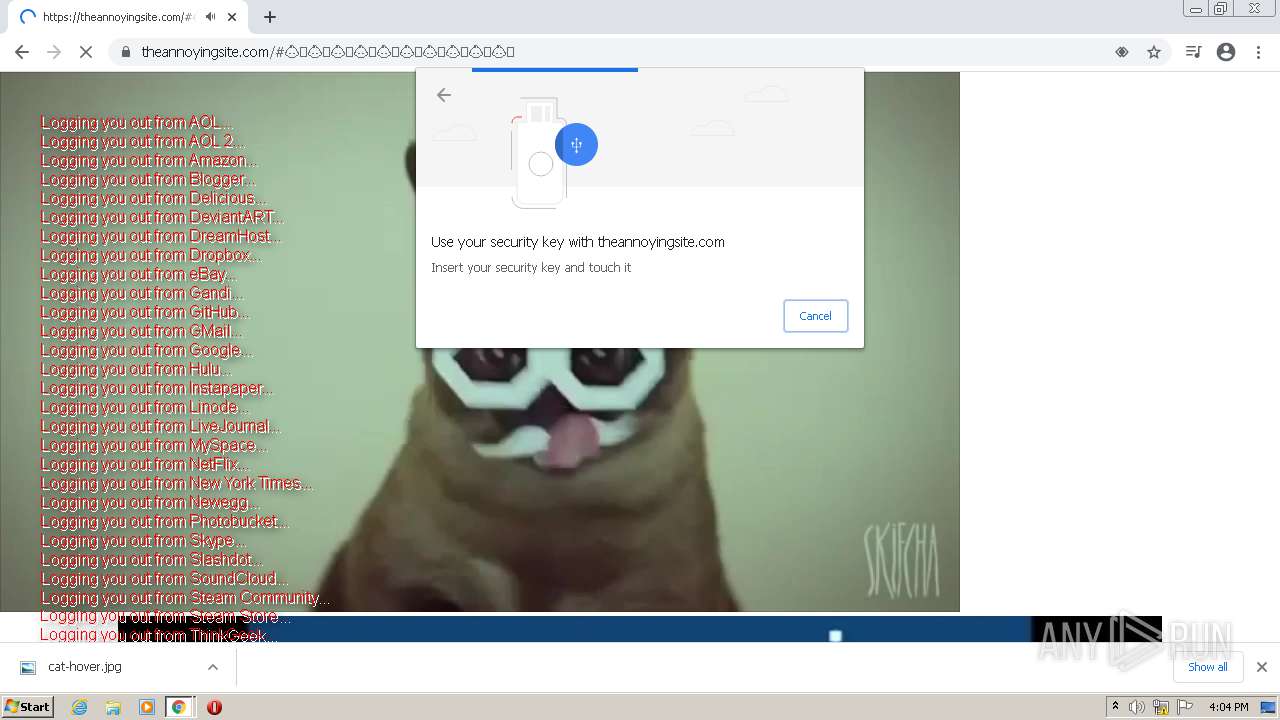Click the Show desktop button on the taskbar
The width and height of the screenshot is (1280, 720).
point(1269,707)
